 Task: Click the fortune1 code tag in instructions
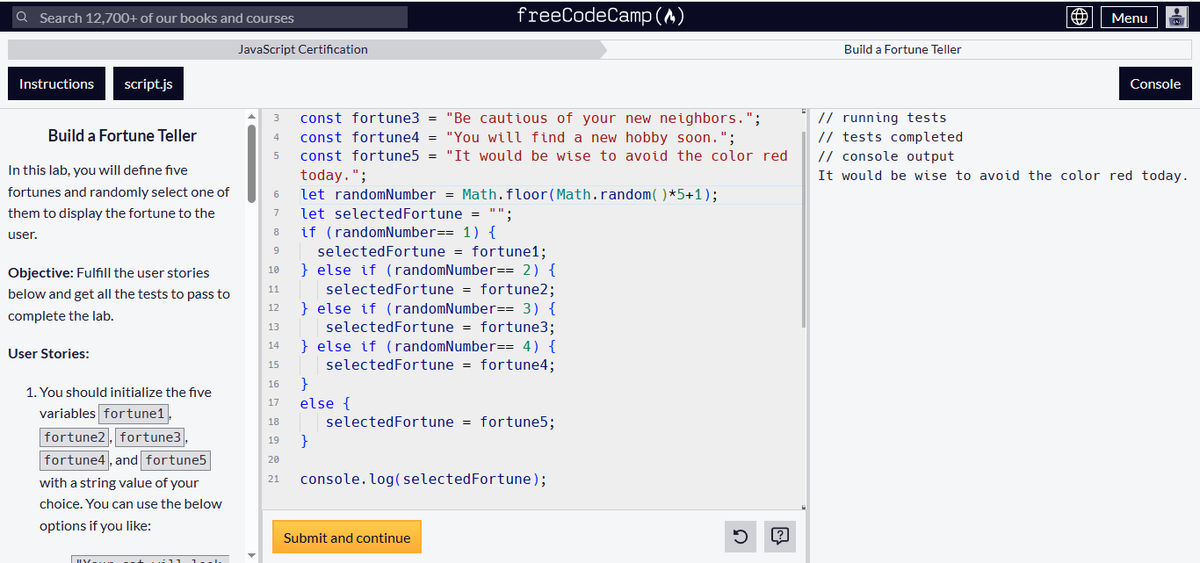pos(134,413)
